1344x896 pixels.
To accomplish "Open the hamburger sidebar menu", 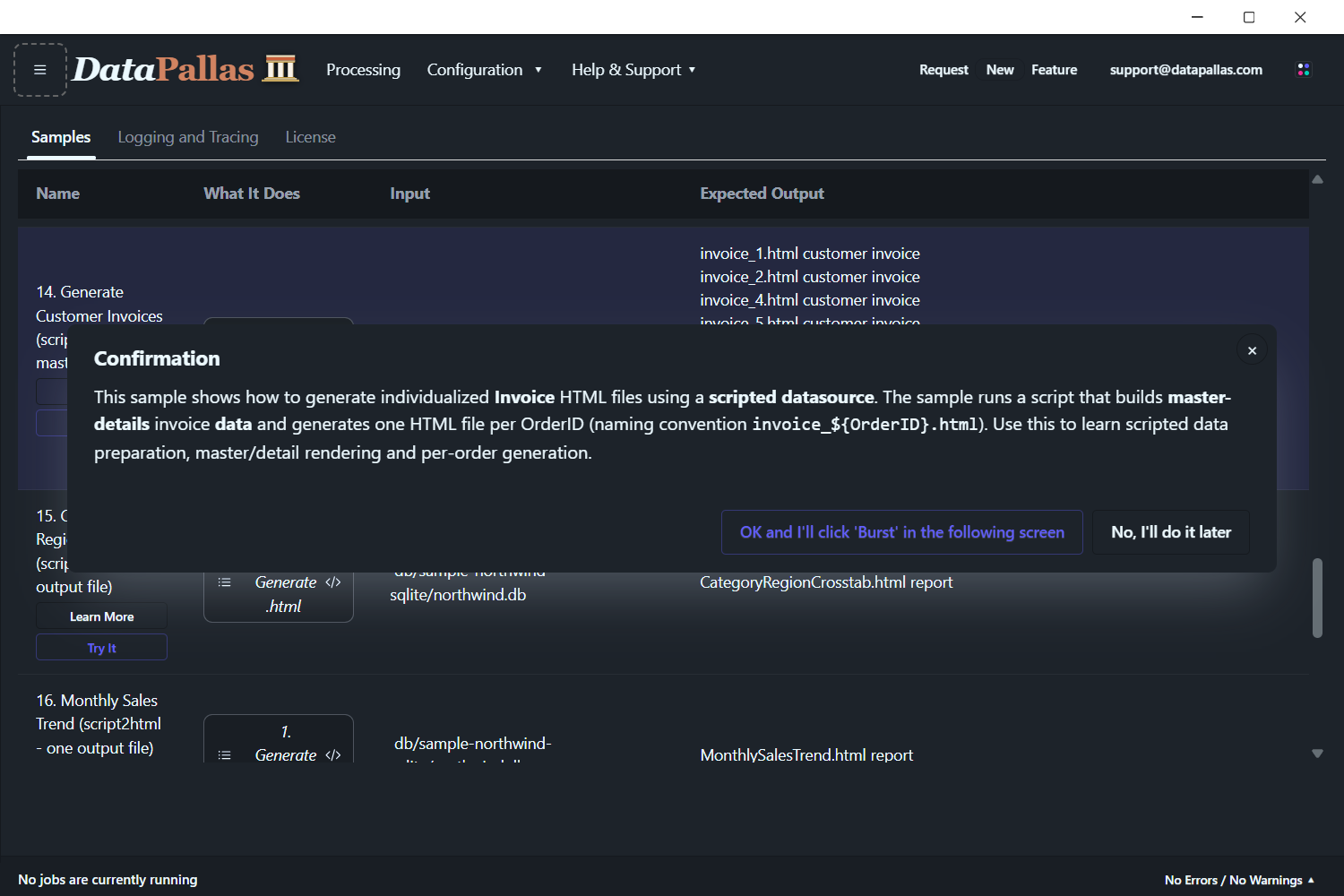I will 40,70.
